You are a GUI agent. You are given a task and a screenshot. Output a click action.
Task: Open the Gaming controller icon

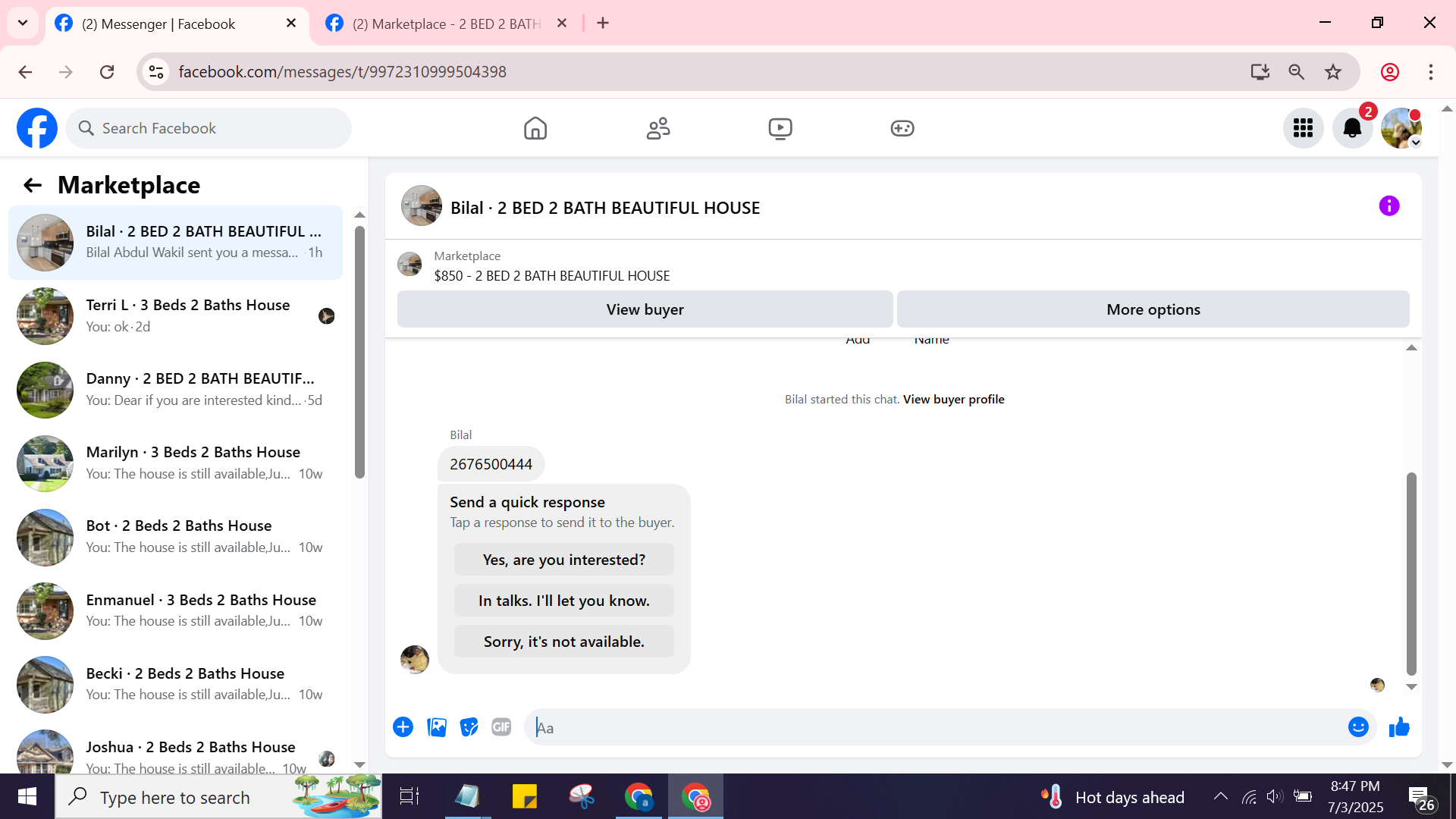tap(902, 128)
